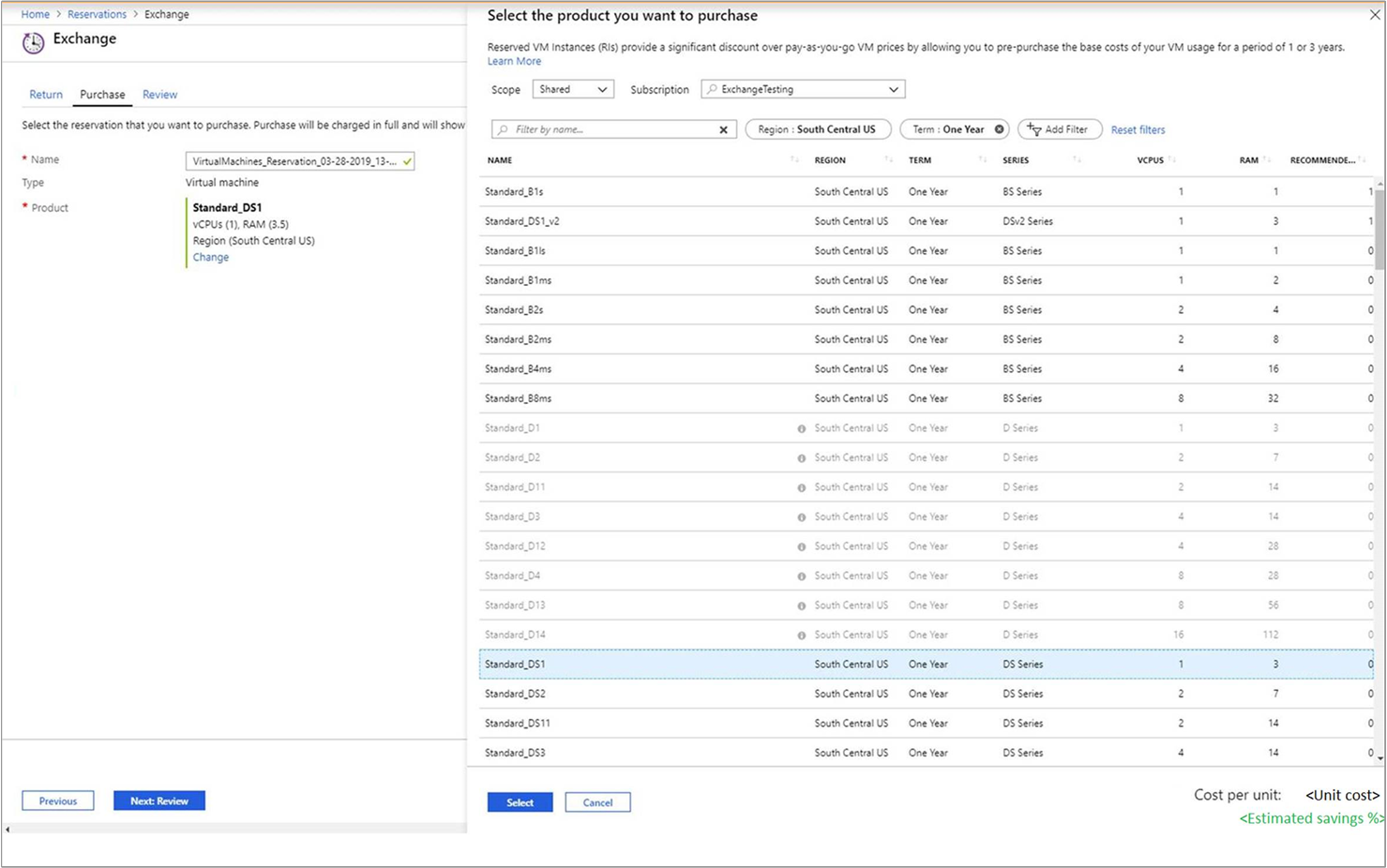Click info icon beside Standard_D14
This screenshot has width=1387, height=868.
tap(801, 636)
